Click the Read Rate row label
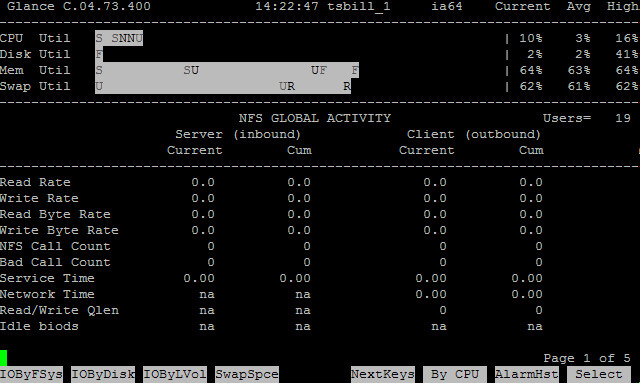The width and height of the screenshot is (640, 384). pyautogui.click(x=35, y=182)
